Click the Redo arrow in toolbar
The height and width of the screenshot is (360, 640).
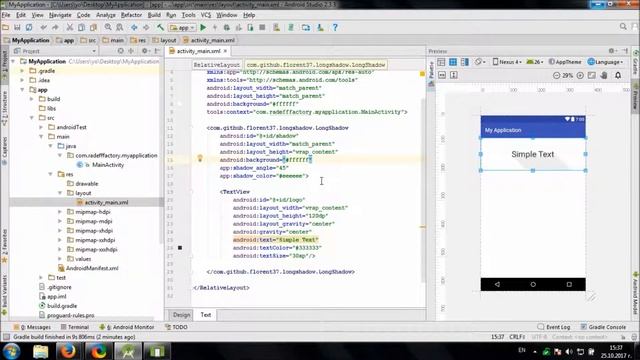coord(55,27)
